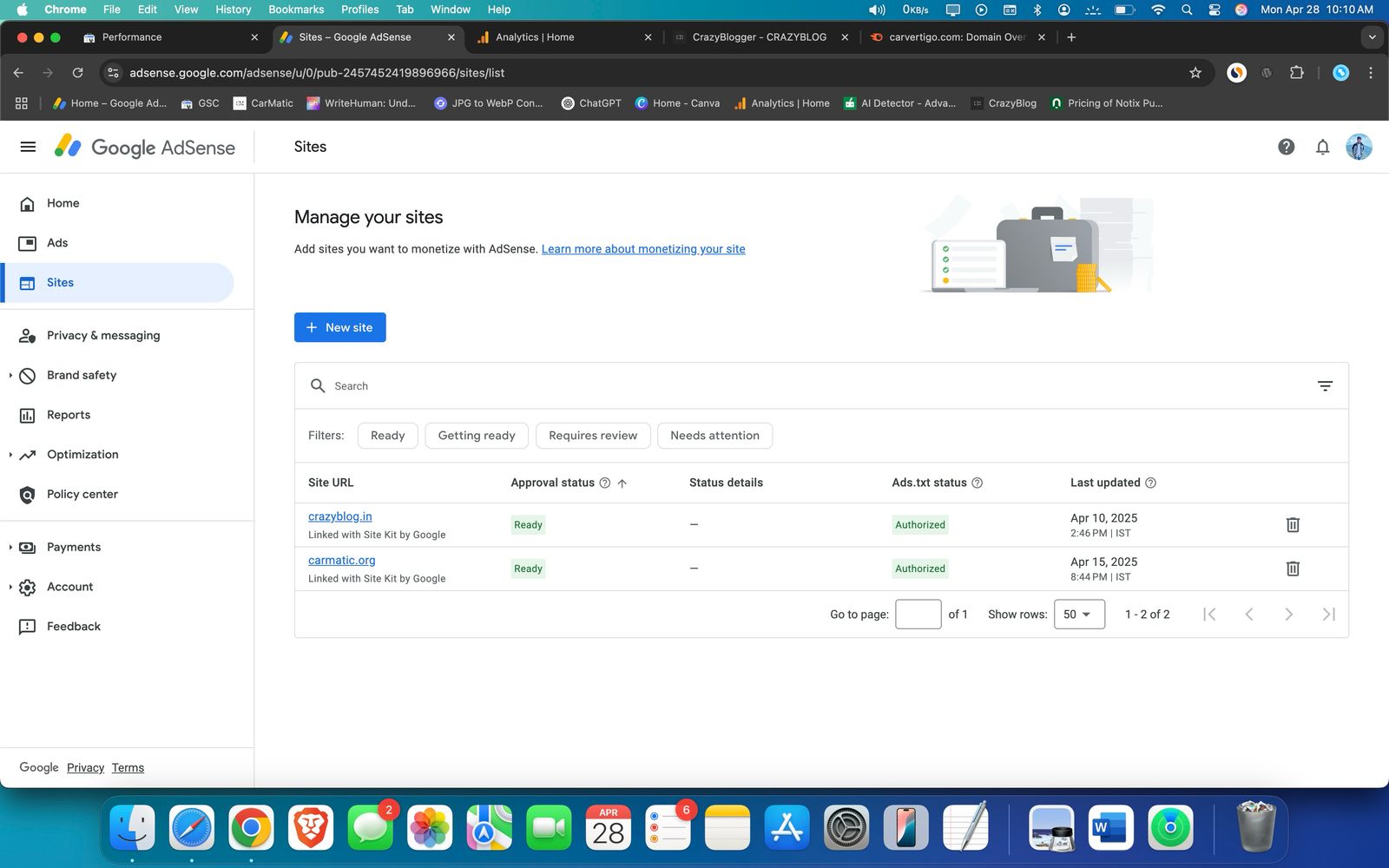Go back to the previous page
1389x868 pixels.
(18, 73)
